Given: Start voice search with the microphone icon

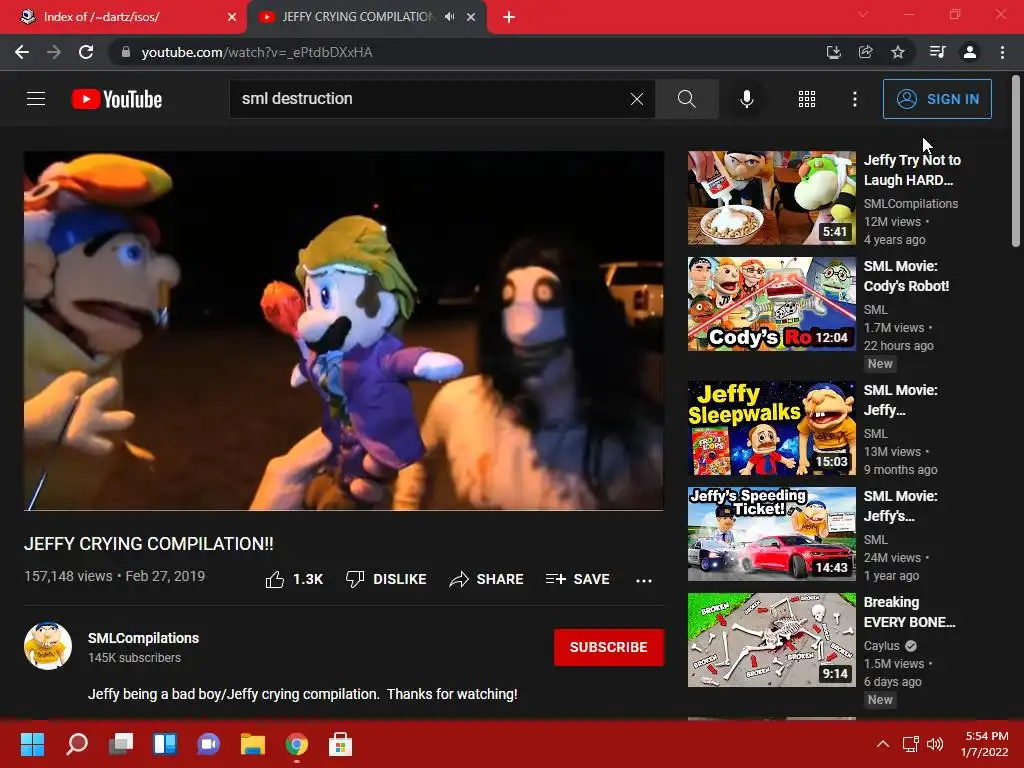Looking at the screenshot, I should pyautogui.click(x=747, y=99).
